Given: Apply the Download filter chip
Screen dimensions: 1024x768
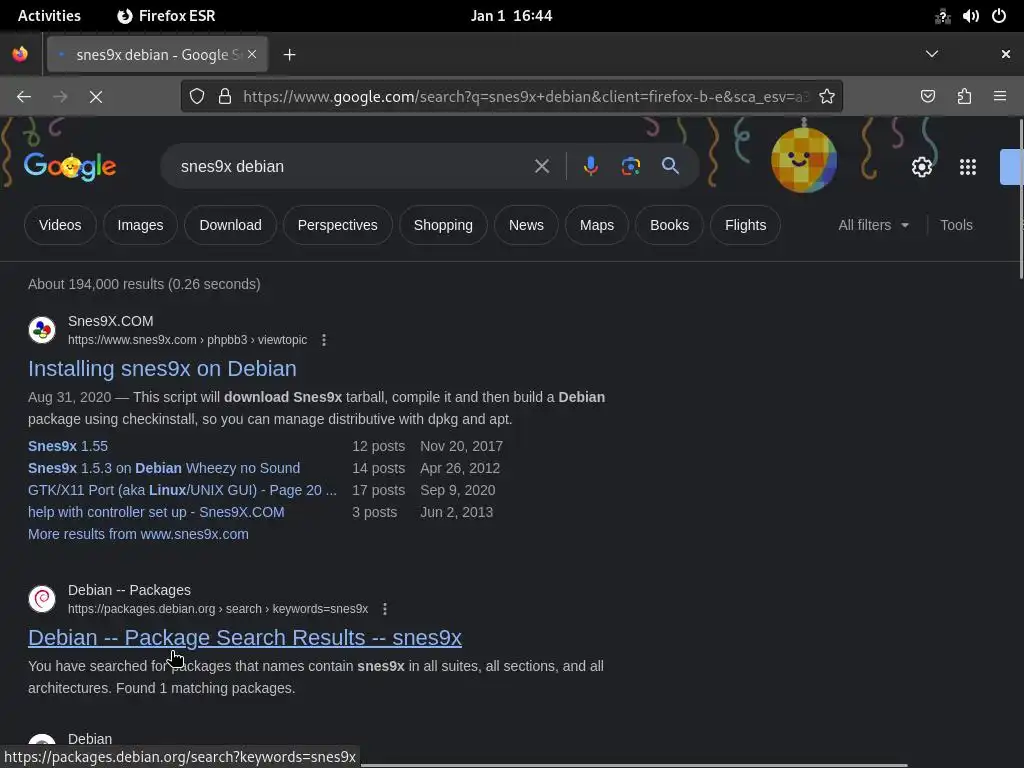Looking at the screenshot, I should coord(231,225).
